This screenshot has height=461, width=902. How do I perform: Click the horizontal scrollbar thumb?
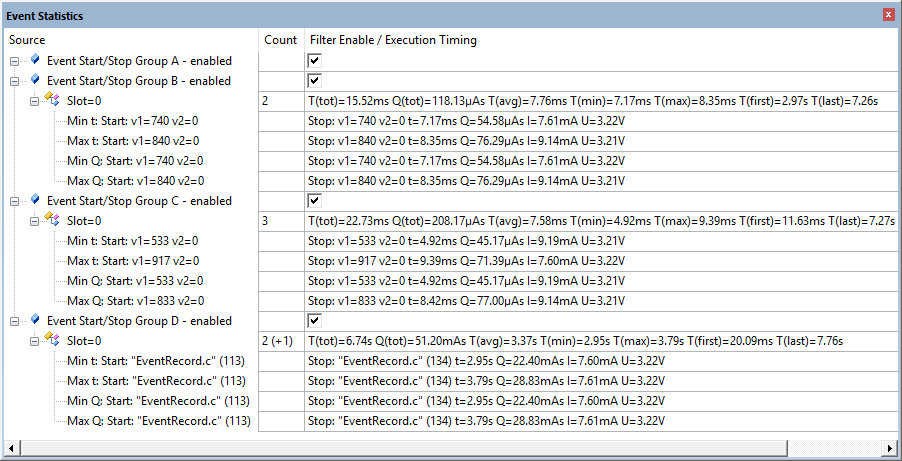[x=405, y=447]
